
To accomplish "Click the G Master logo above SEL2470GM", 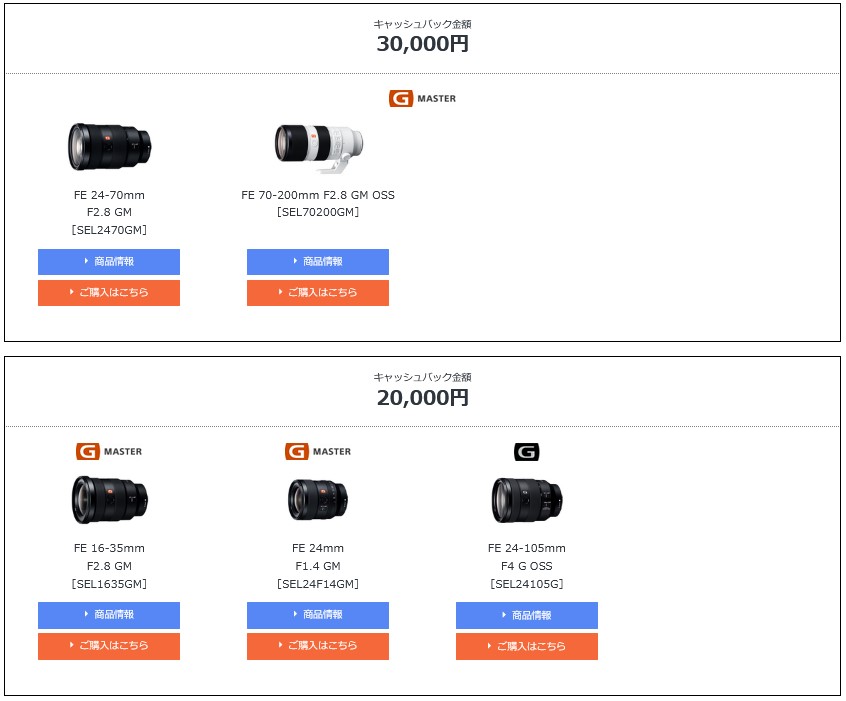I will pos(422,98).
